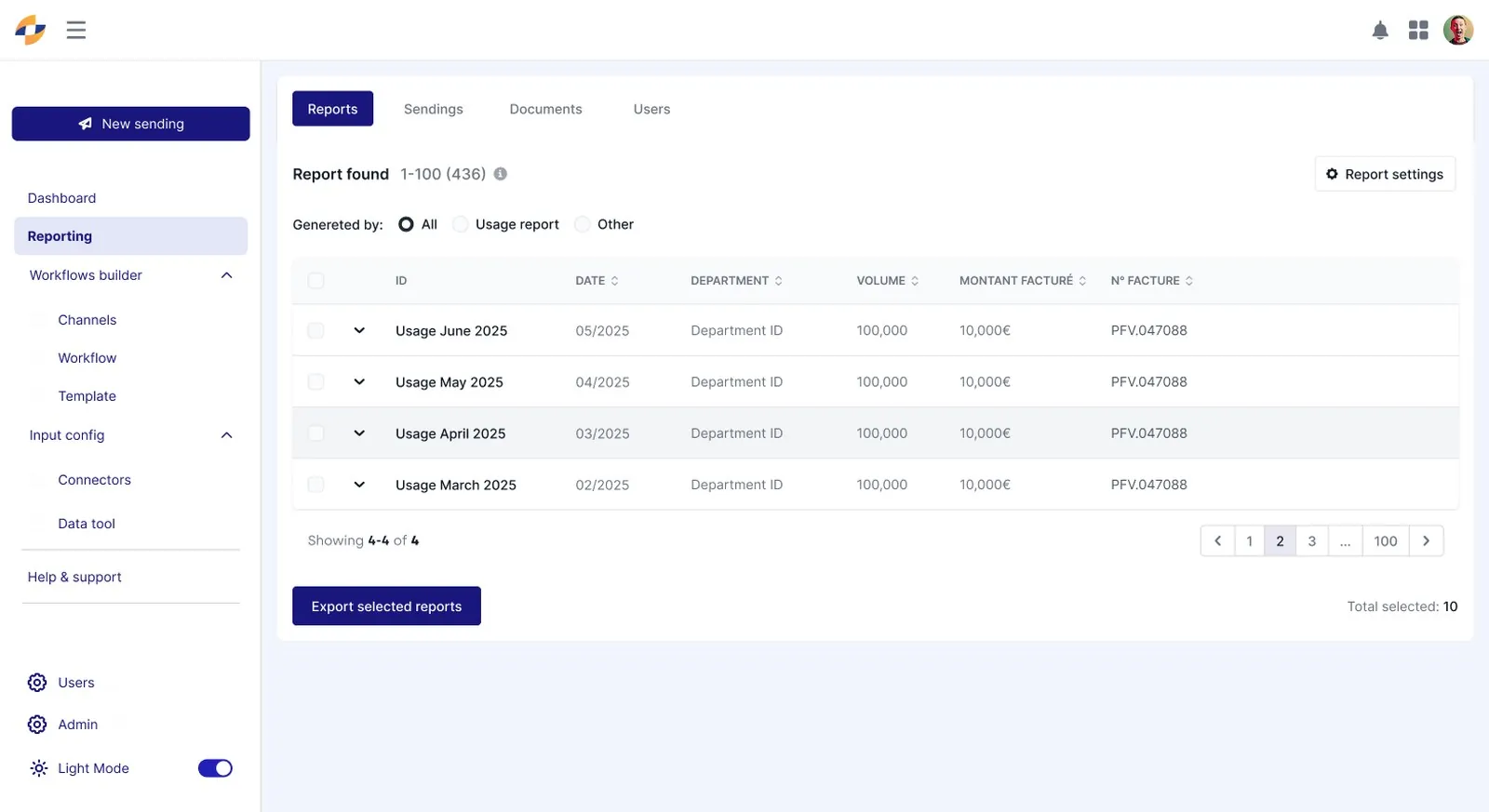
Task: Check the Usage June 2025 checkbox
Action: point(316,330)
